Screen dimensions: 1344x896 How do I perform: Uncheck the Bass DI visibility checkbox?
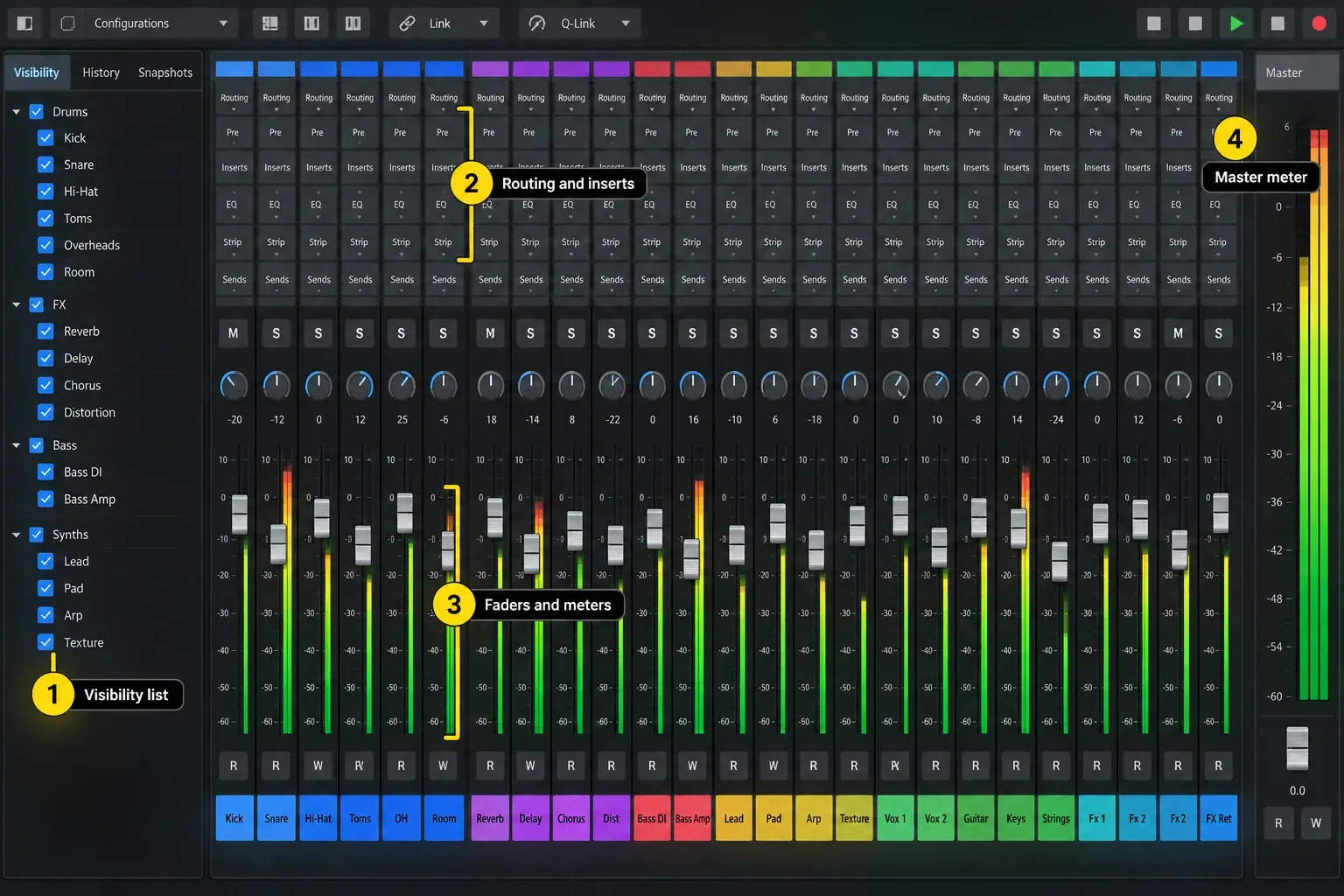tap(45, 472)
